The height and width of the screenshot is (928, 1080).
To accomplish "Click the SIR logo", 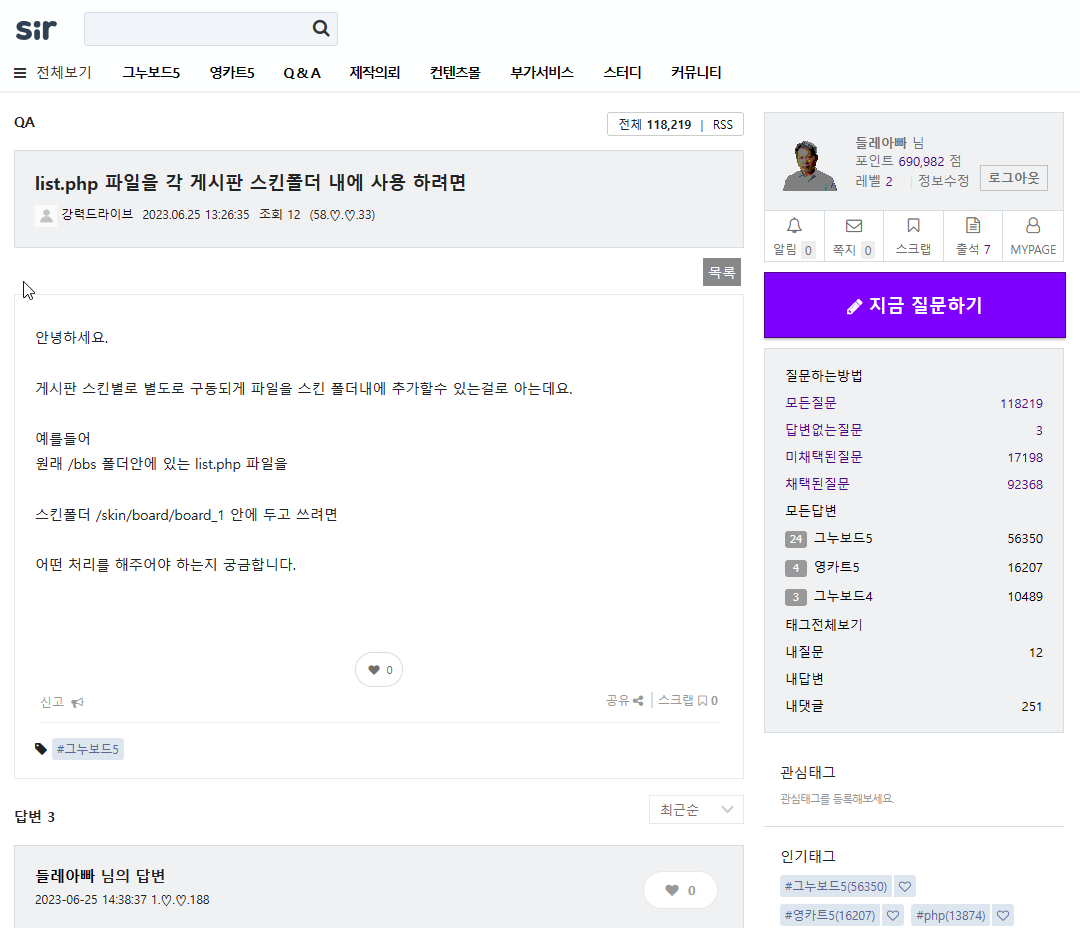I will (x=36, y=29).
